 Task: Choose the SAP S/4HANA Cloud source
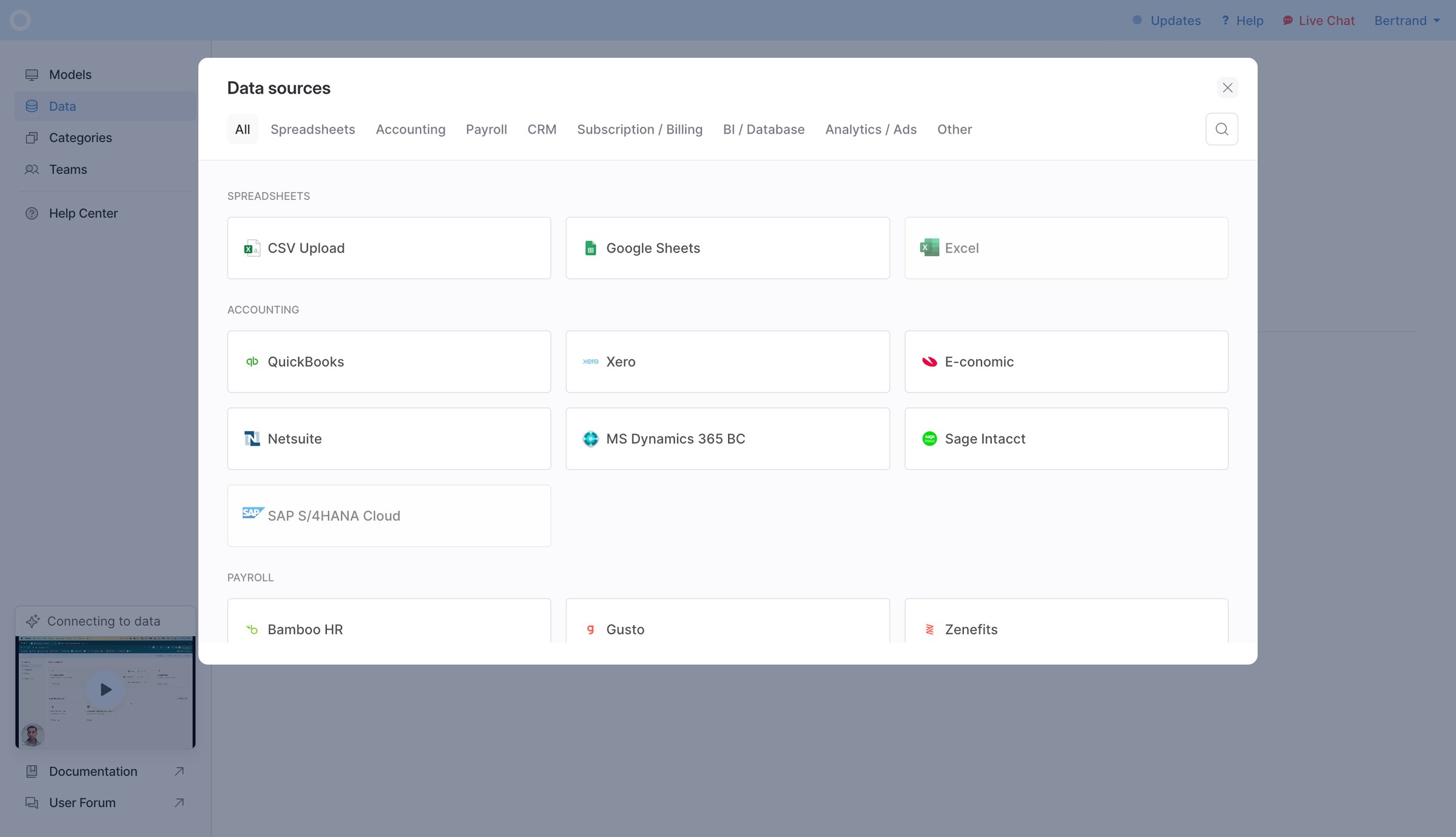coord(389,515)
